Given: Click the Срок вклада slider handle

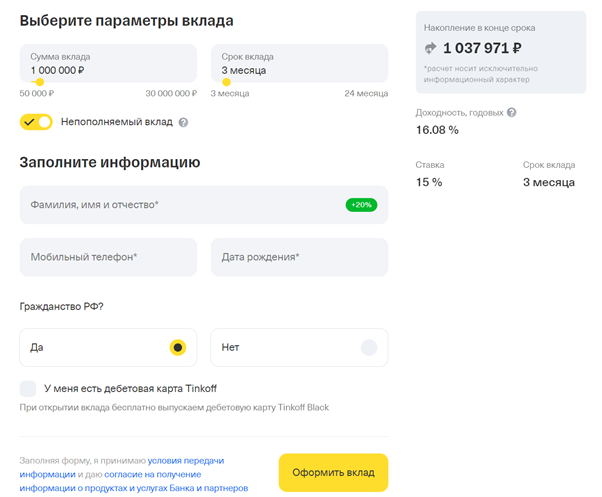Looking at the screenshot, I should point(226,82).
